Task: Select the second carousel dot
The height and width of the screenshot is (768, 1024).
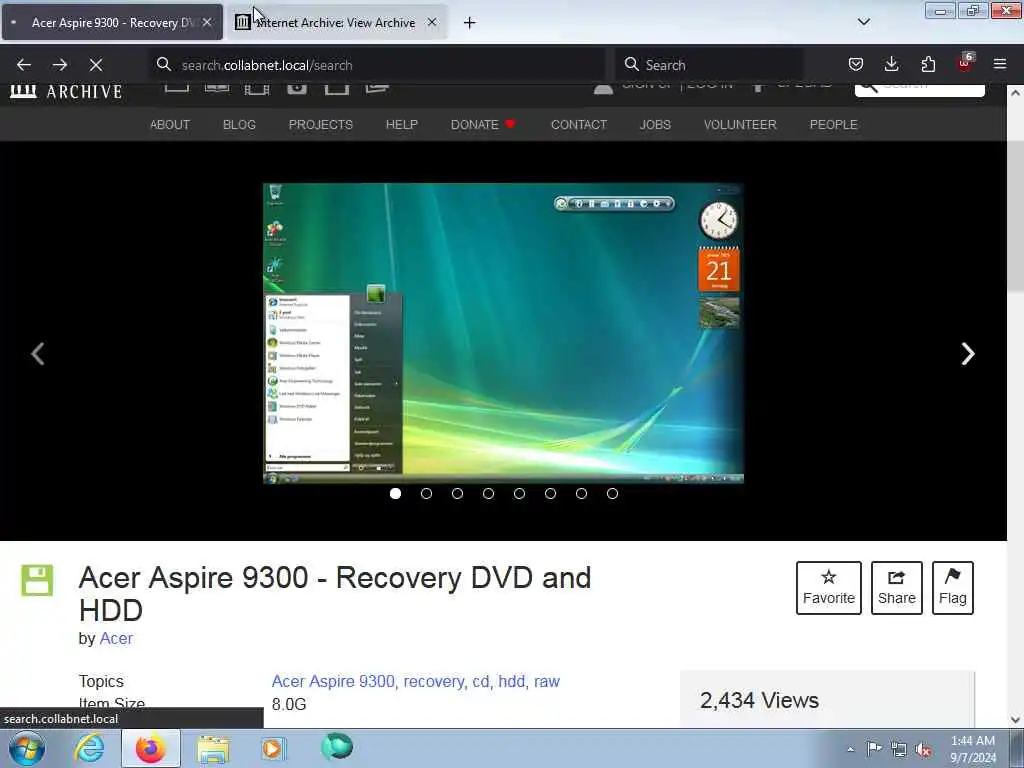Action: (426, 494)
